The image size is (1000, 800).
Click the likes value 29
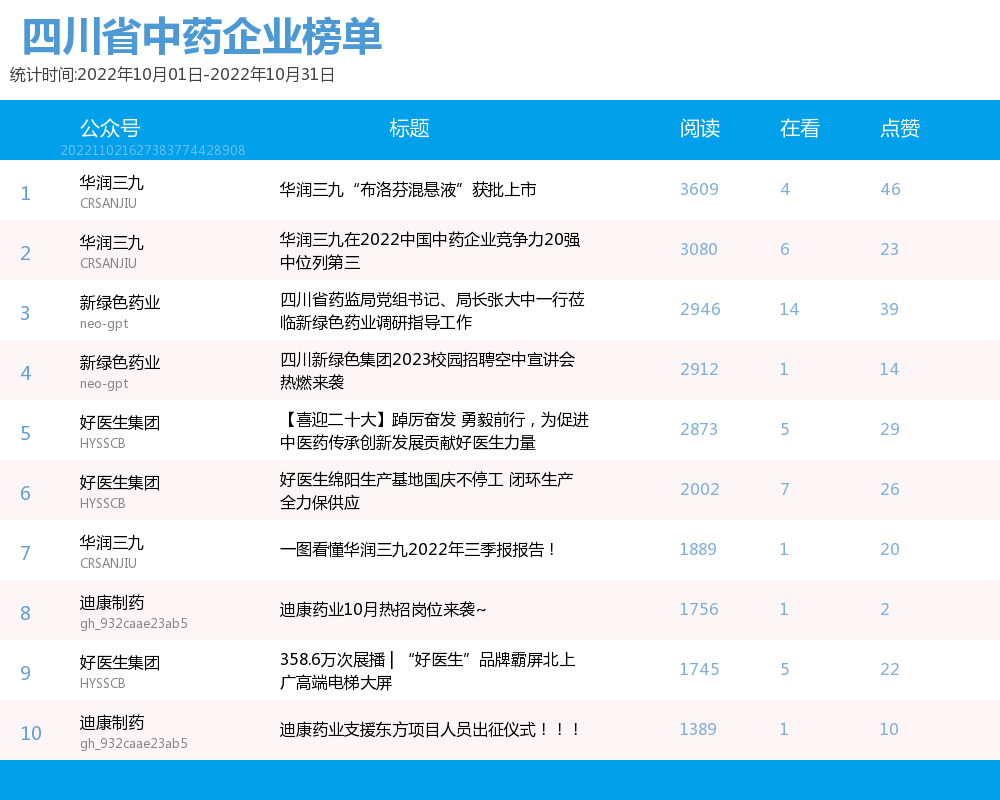(890, 429)
